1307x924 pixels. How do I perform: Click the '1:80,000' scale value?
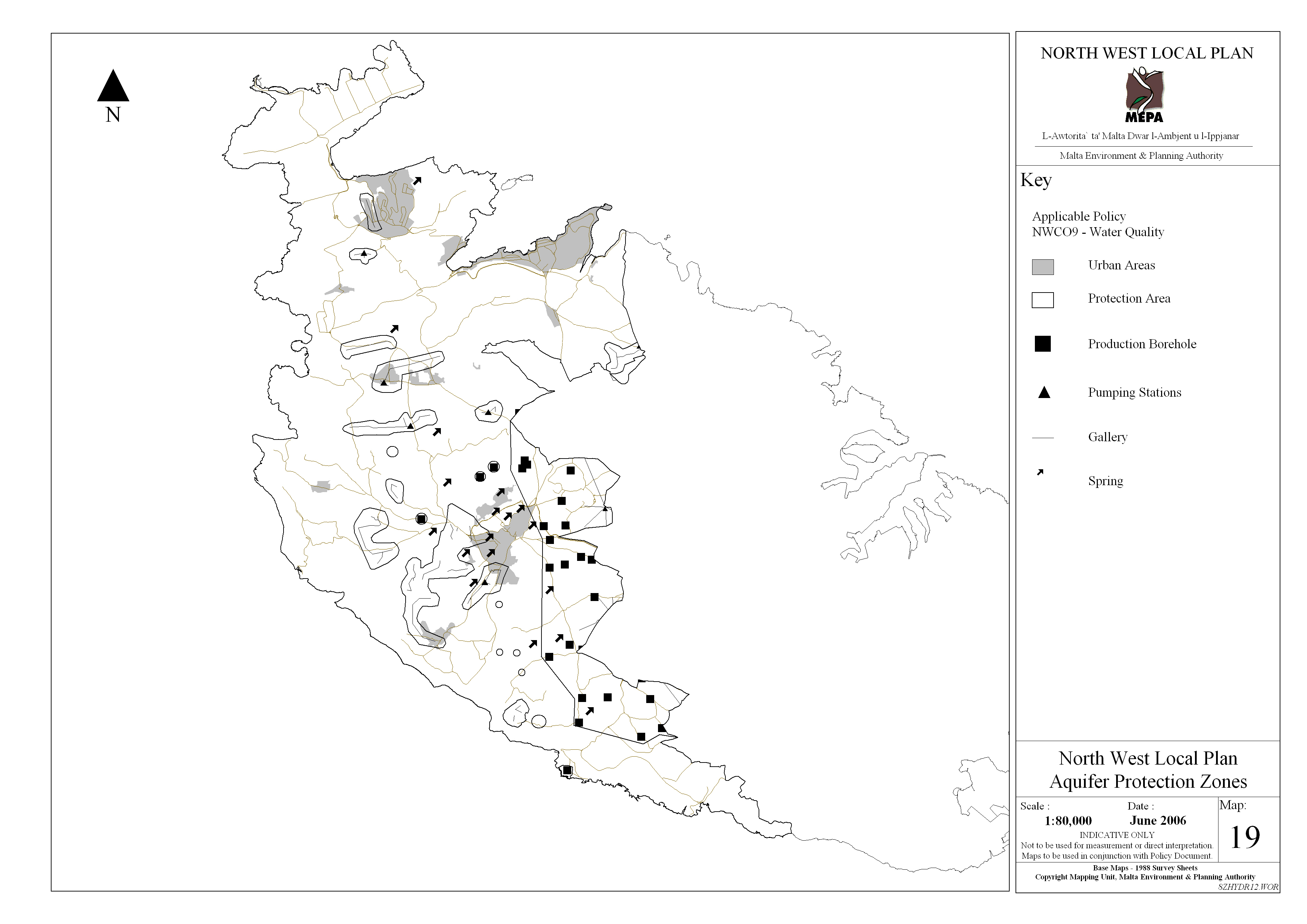1068,821
